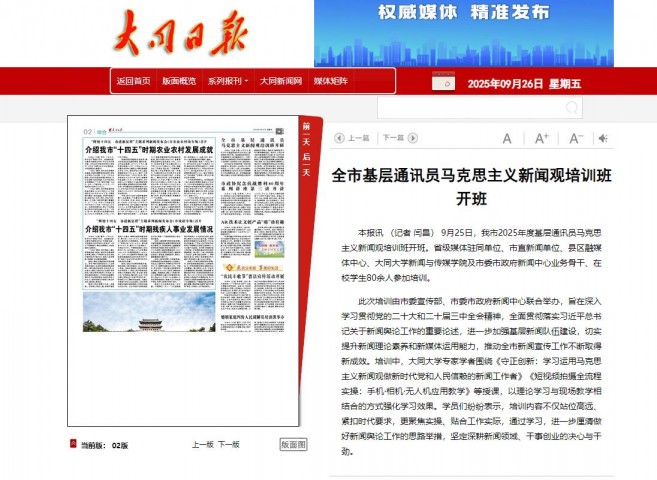Viewport: 657px width, 480px height.
Task: Click 下一版 link below the page
Action: coord(228,444)
